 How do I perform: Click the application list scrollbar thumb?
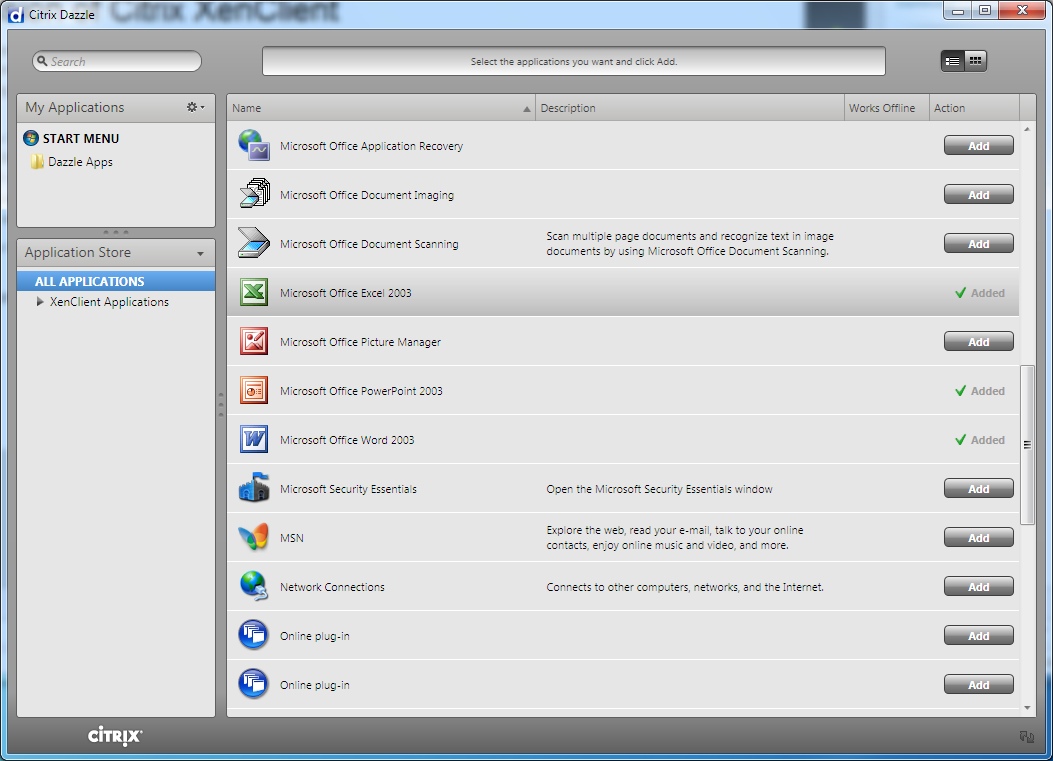pyautogui.click(x=1027, y=445)
